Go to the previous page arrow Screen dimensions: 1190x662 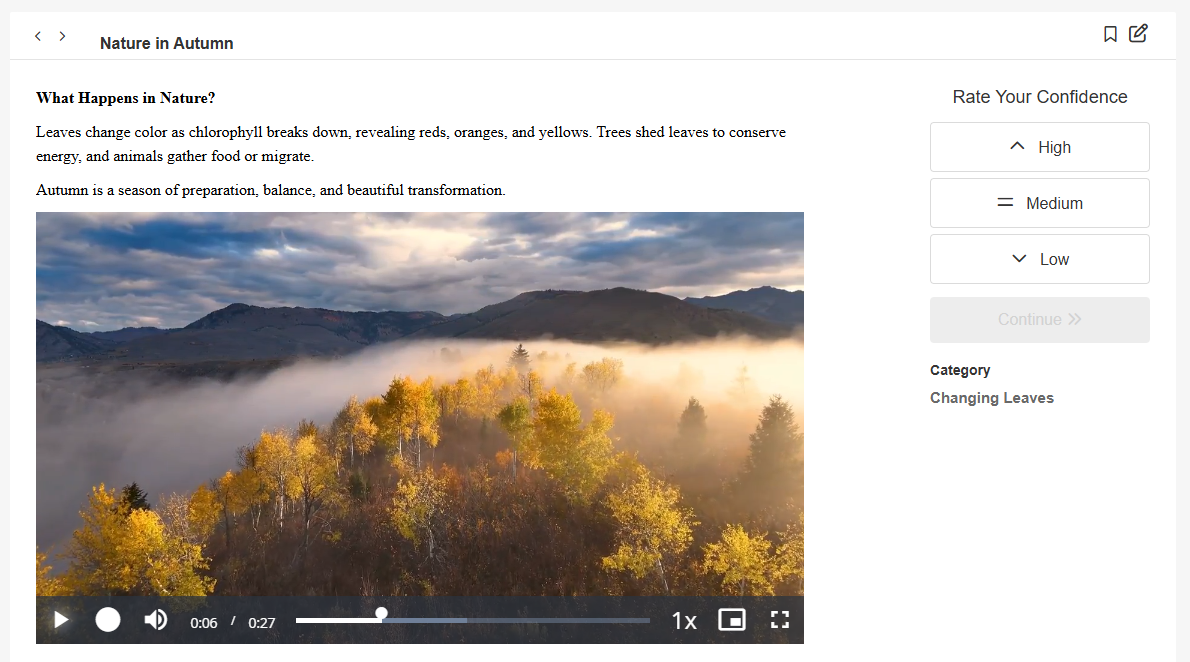click(x=38, y=36)
